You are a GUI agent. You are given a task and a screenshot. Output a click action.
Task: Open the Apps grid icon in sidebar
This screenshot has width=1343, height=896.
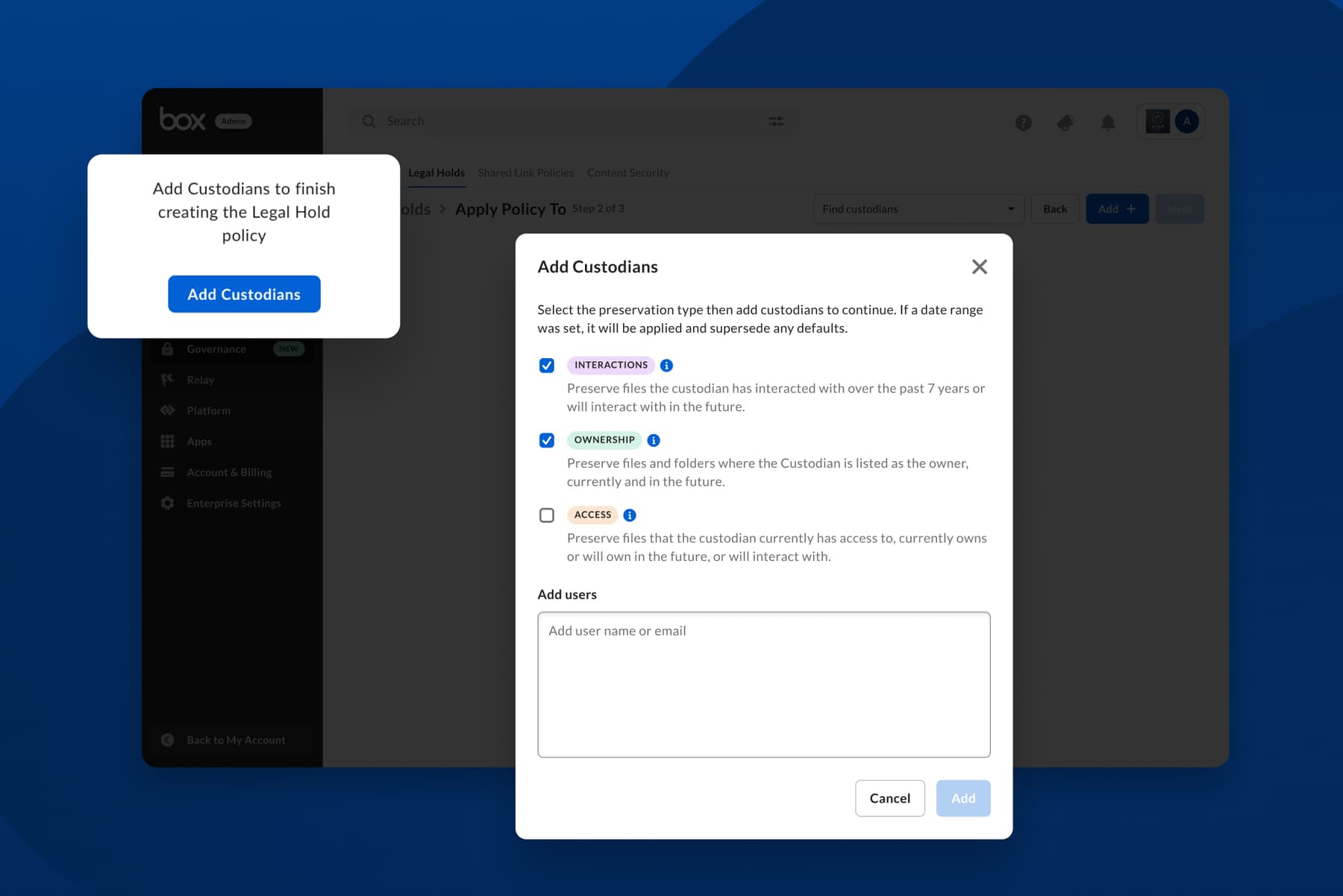click(x=168, y=442)
